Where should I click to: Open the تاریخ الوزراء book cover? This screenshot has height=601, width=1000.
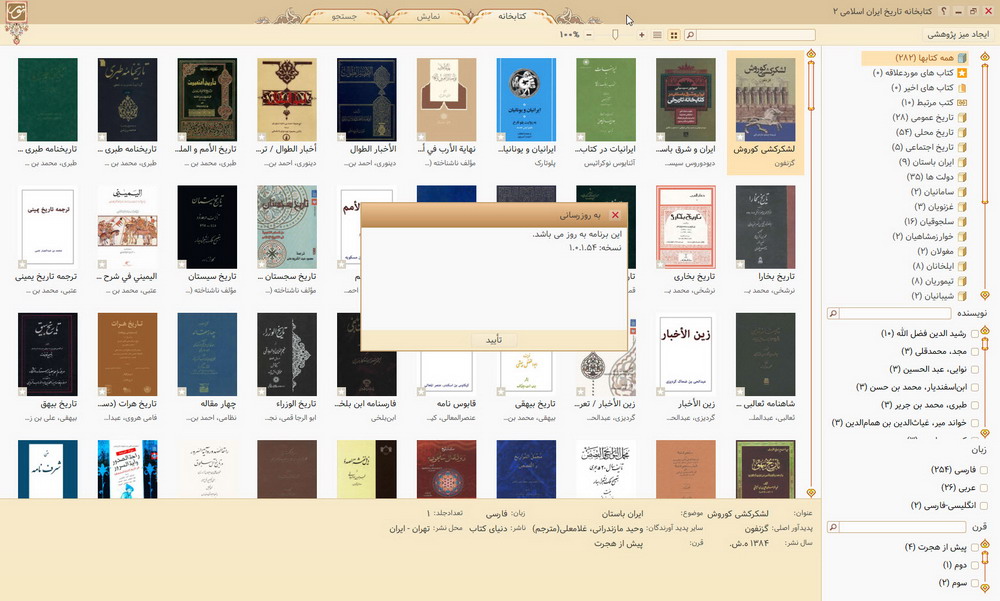[287, 354]
